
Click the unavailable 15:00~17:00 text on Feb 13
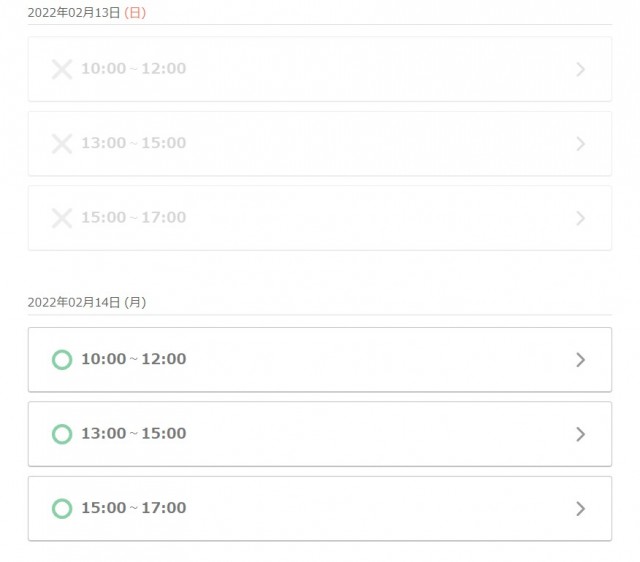pos(133,217)
